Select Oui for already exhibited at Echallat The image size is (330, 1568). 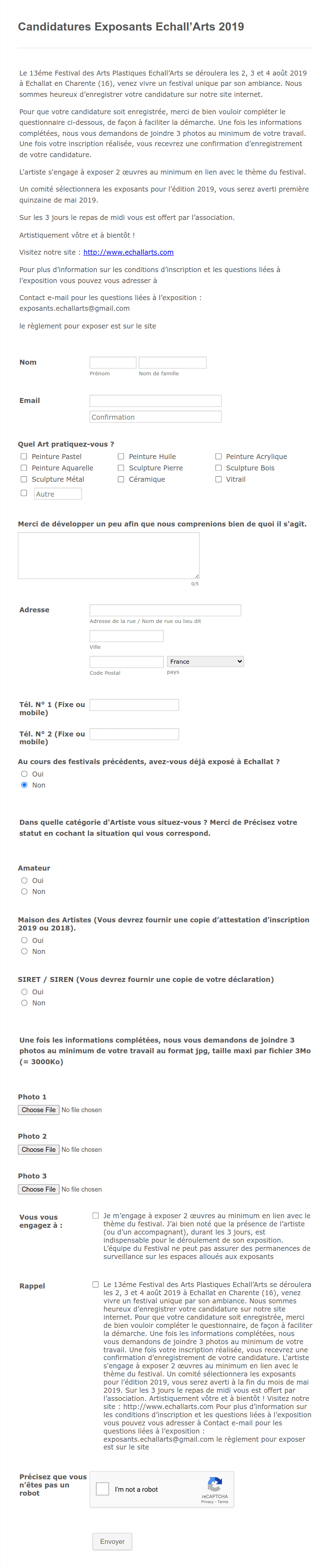[x=24, y=774]
